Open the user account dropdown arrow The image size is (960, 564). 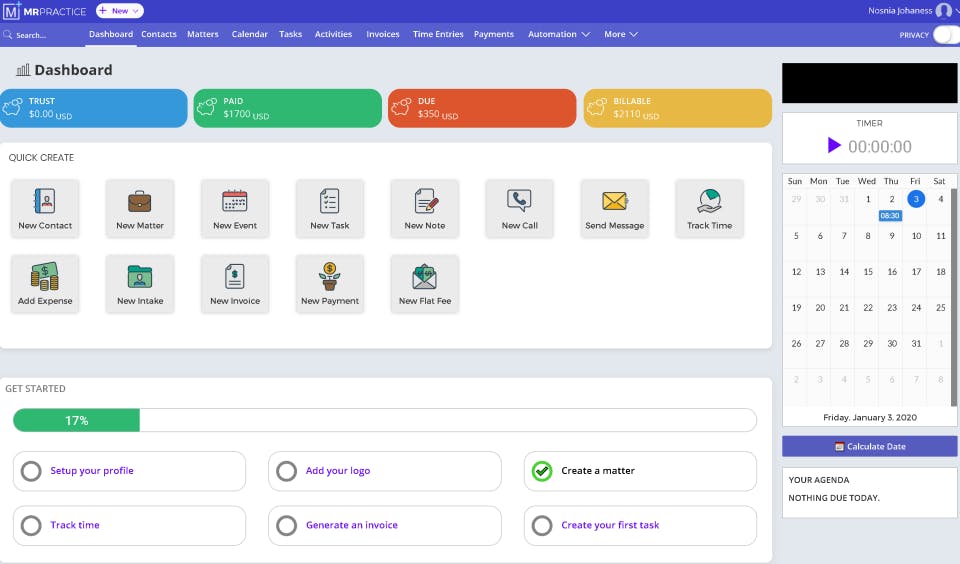pyautogui.click(x=957, y=11)
